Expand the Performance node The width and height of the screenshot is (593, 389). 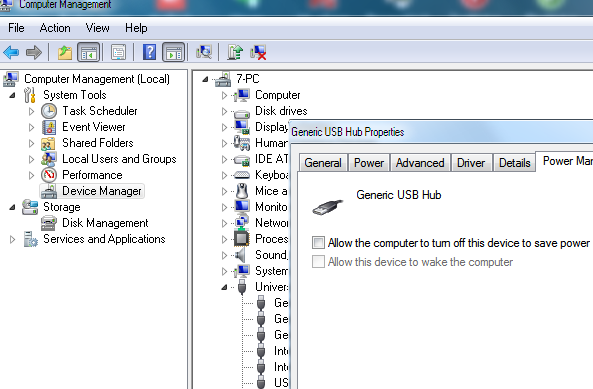point(31,175)
